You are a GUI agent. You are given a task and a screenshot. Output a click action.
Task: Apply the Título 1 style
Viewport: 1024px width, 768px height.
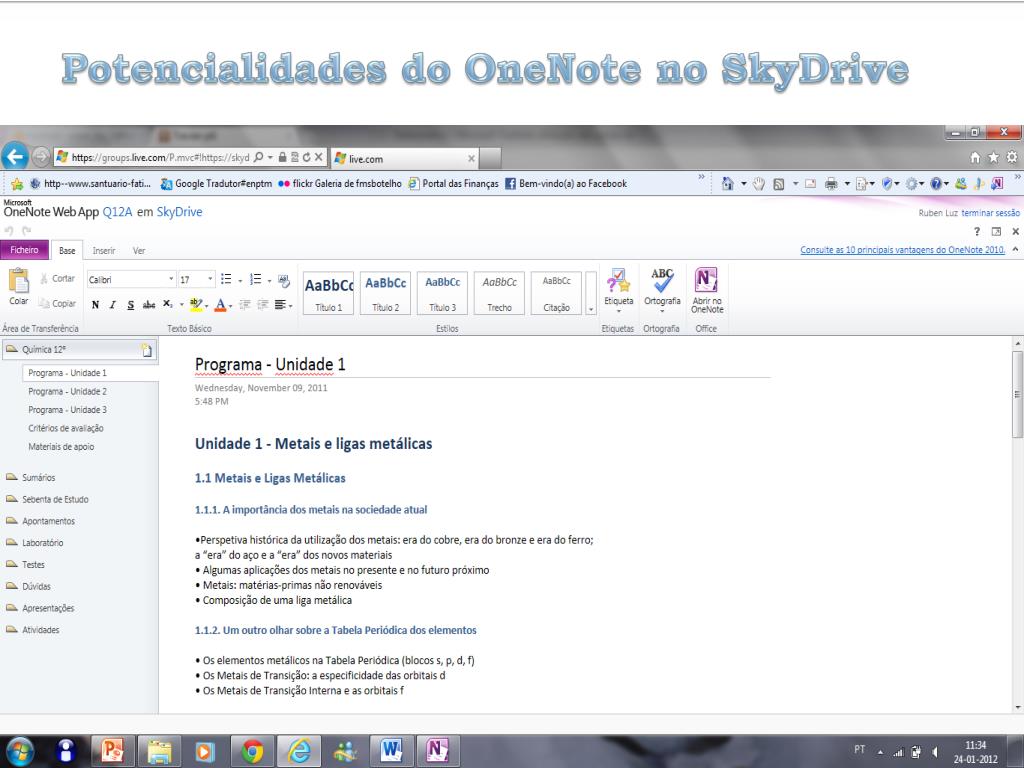point(328,293)
